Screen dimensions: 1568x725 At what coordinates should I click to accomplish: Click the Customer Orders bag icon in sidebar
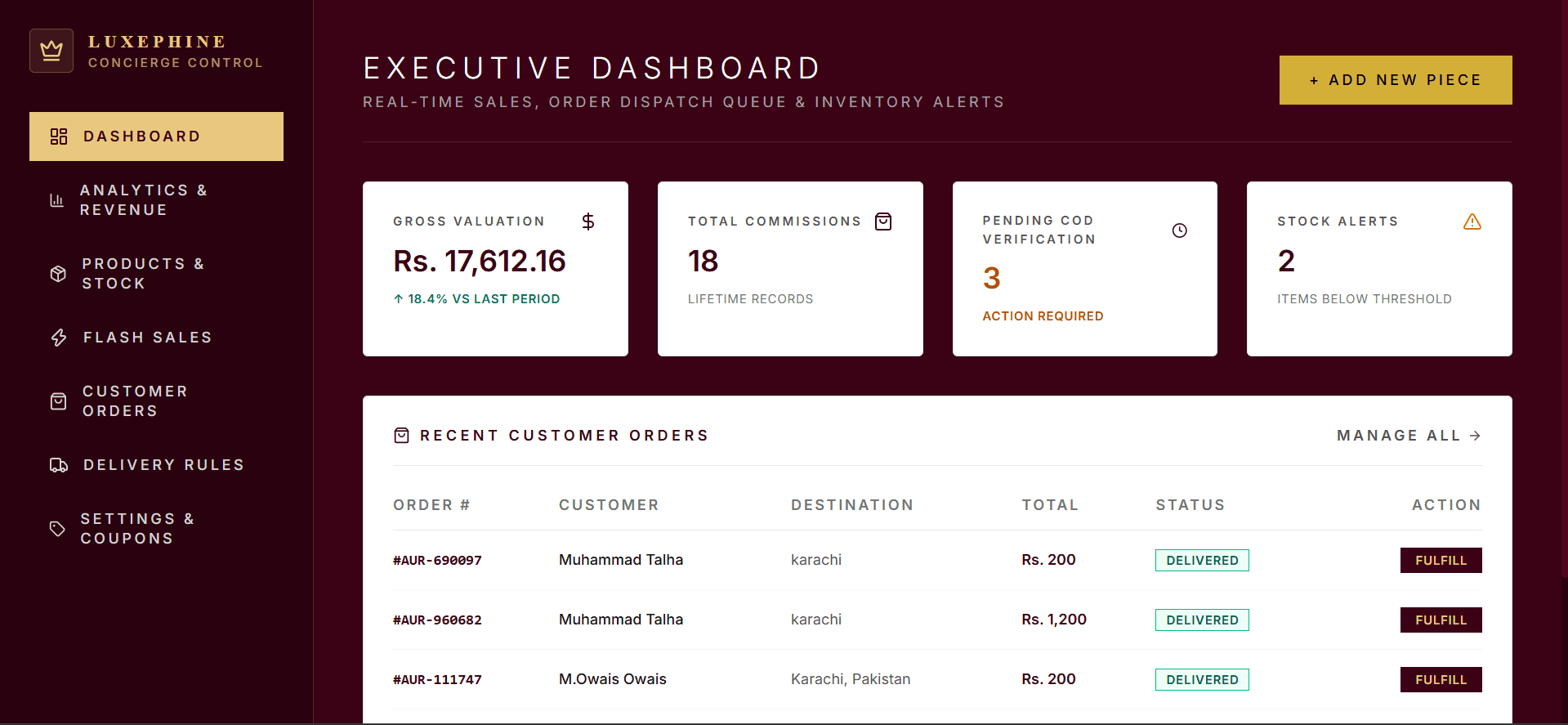click(58, 401)
